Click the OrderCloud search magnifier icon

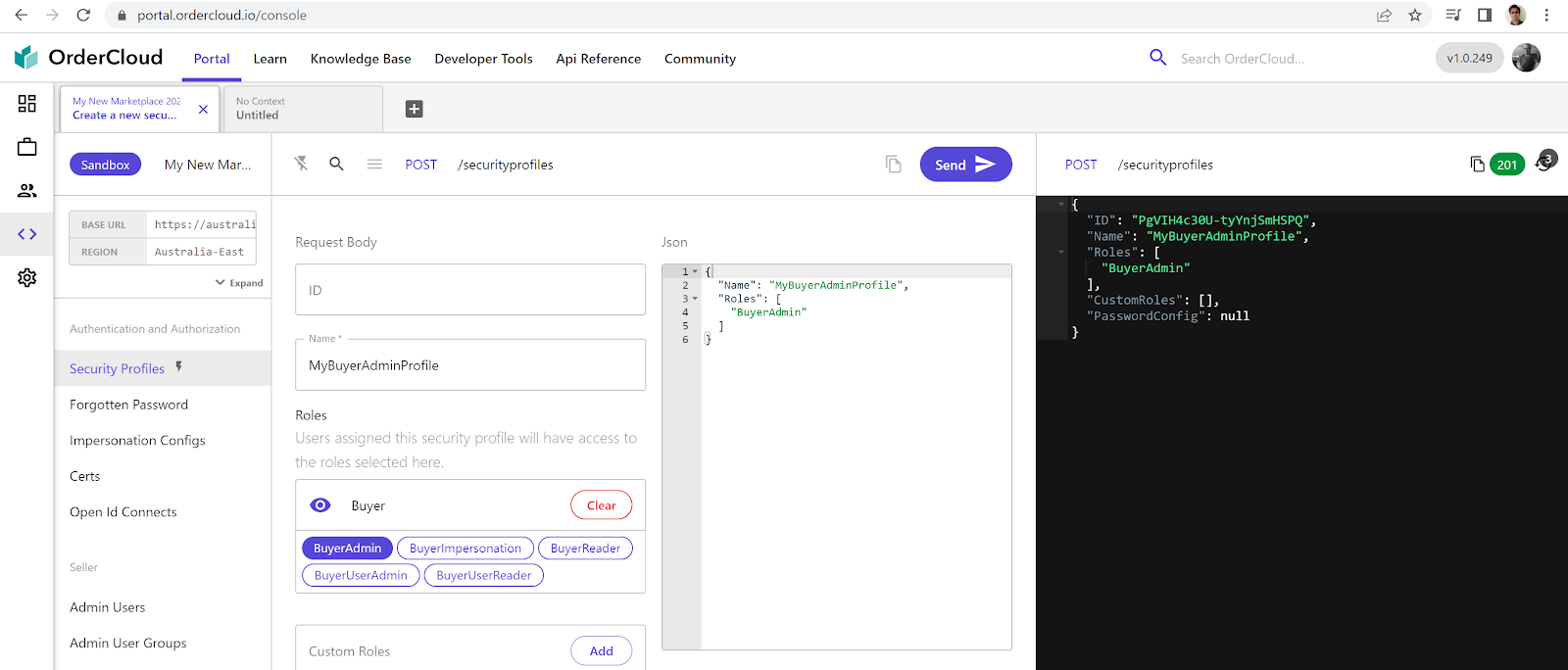coord(1158,58)
